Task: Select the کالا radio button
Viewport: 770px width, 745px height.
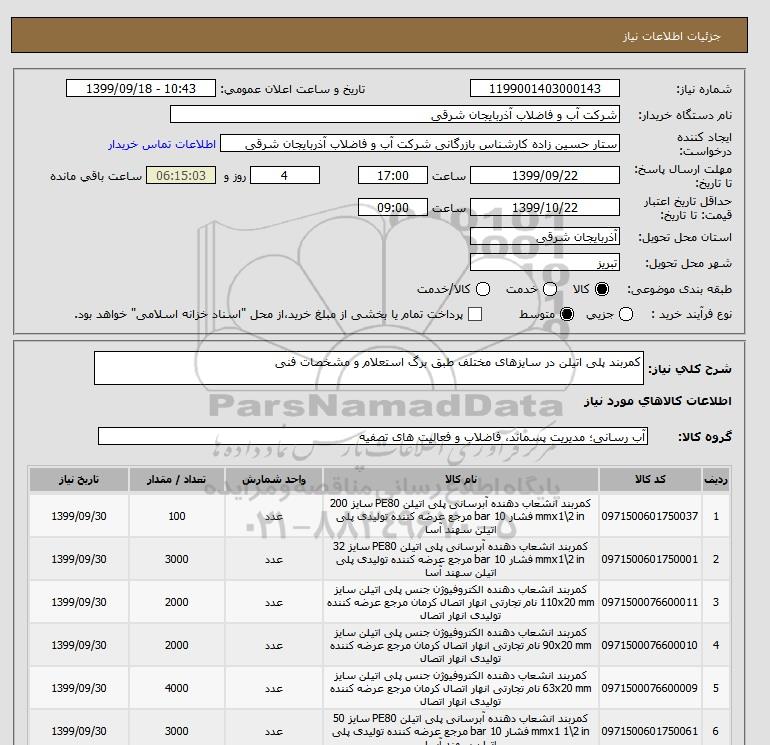Action: 602,289
